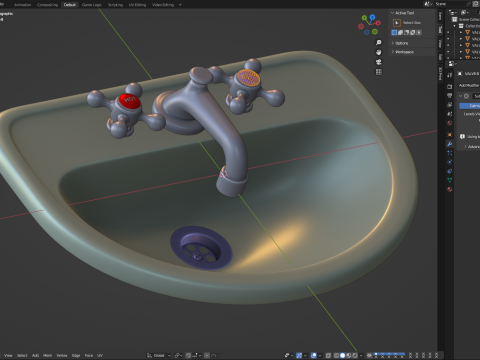
Task: Open the Particles properties tab icon
Action: coord(450,153)
